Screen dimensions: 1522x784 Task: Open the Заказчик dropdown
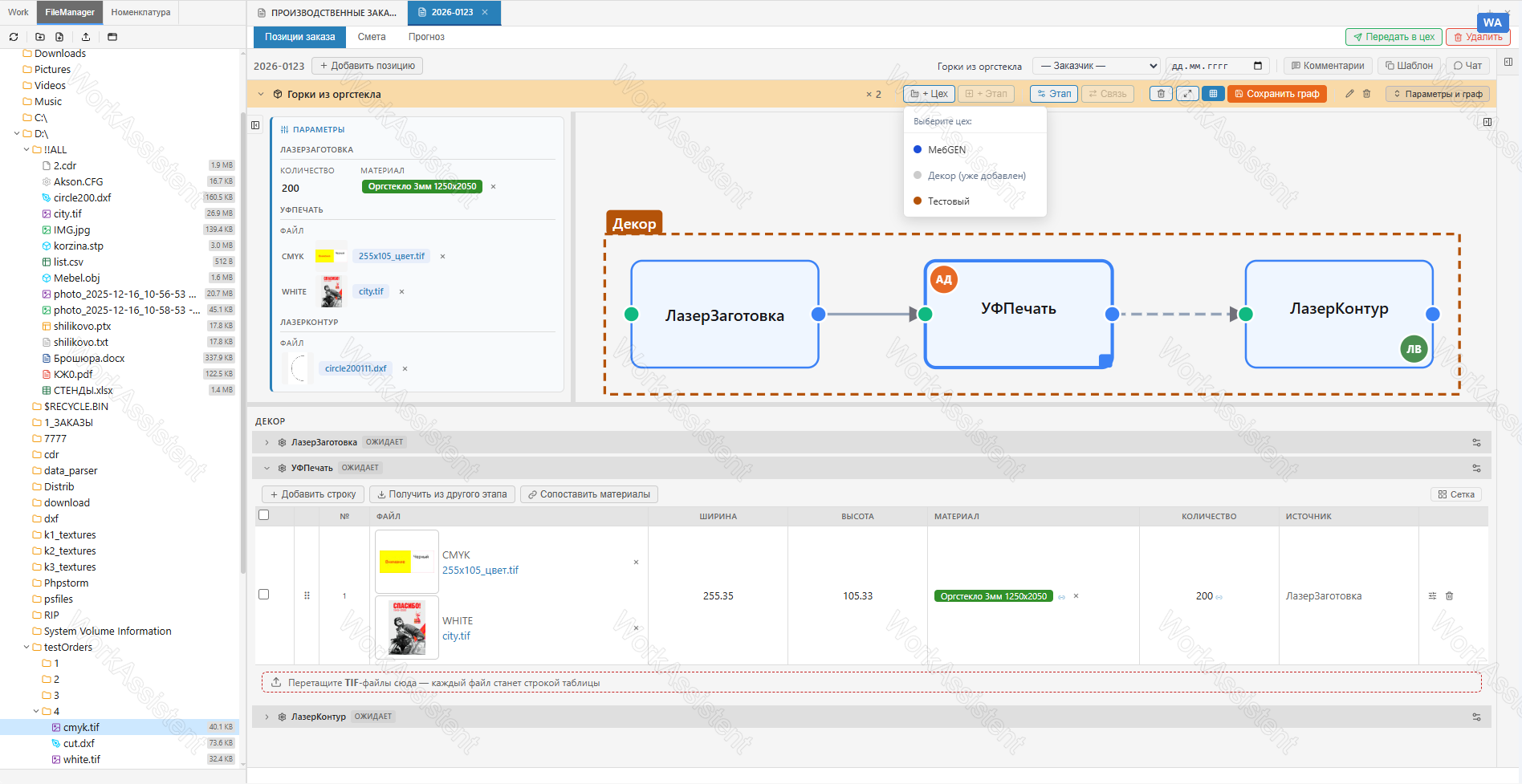[1096, 66]
